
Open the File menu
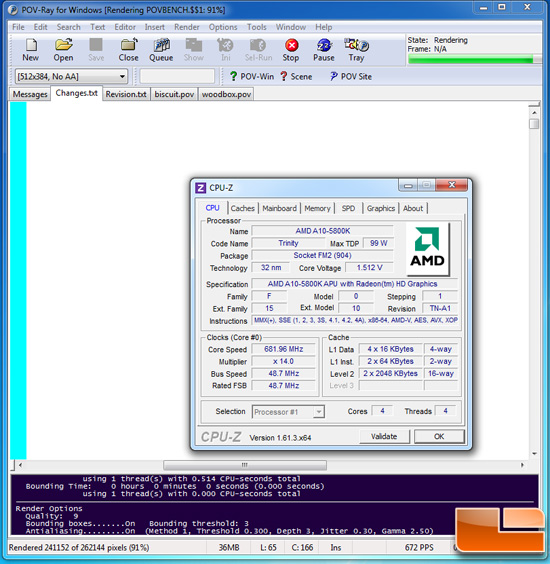click(x=18, y=27)
